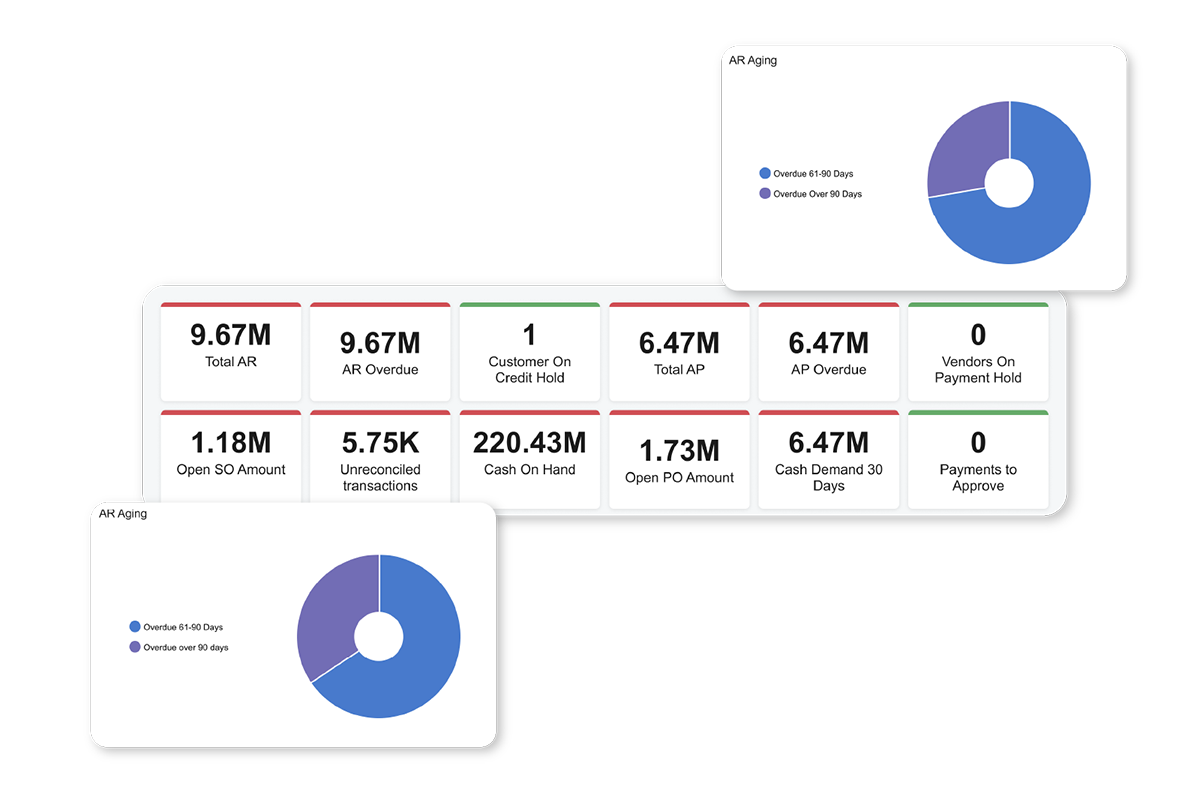Toggle 'Overdue Over 90 Days' label in upper chart
The height and width of the screenshot is (800, 1200).
point(817,194)
